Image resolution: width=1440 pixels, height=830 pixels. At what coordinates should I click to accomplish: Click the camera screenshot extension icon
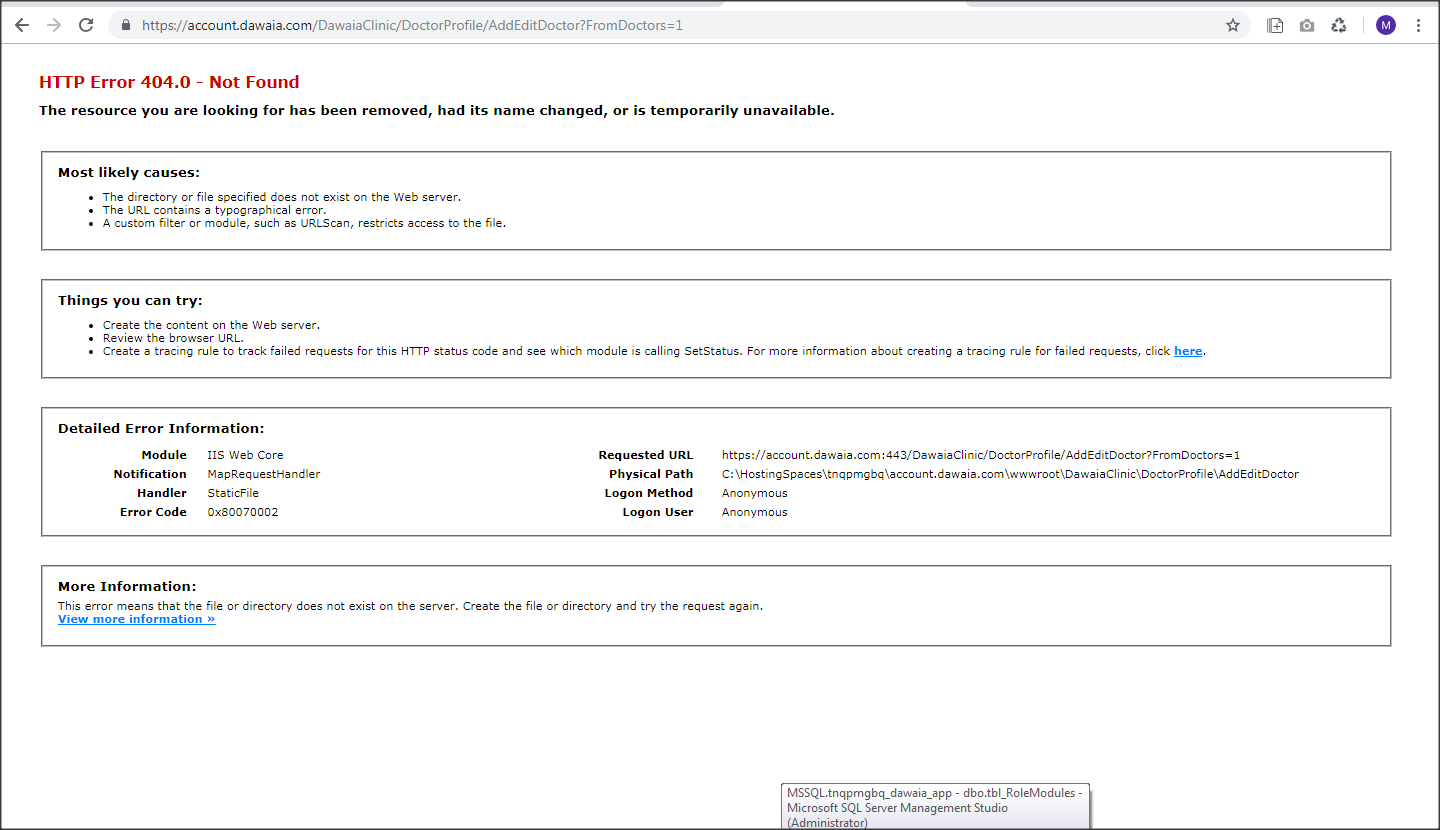click(1307, 25)
